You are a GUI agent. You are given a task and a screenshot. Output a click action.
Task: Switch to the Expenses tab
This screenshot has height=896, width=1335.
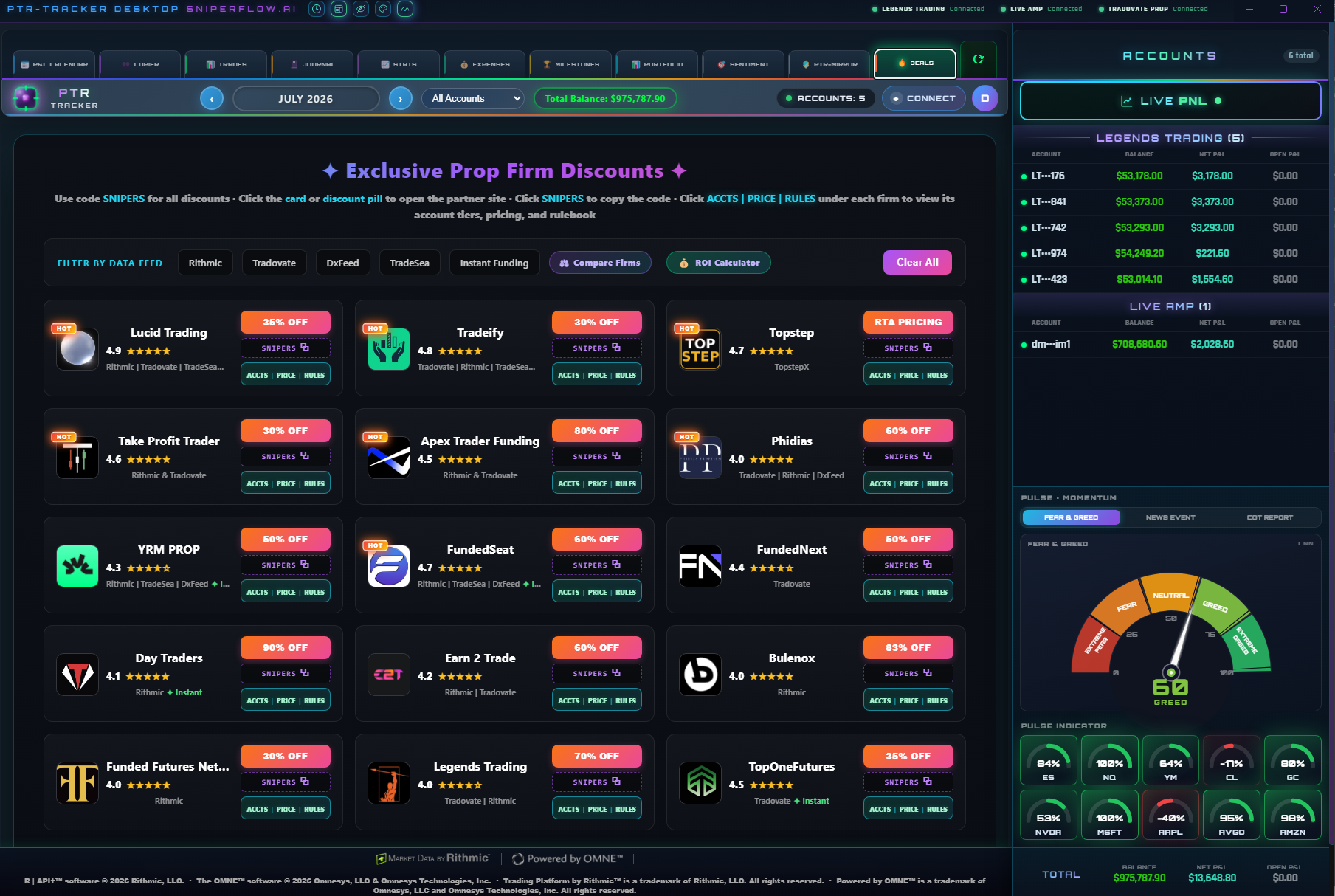pos(485,64)
